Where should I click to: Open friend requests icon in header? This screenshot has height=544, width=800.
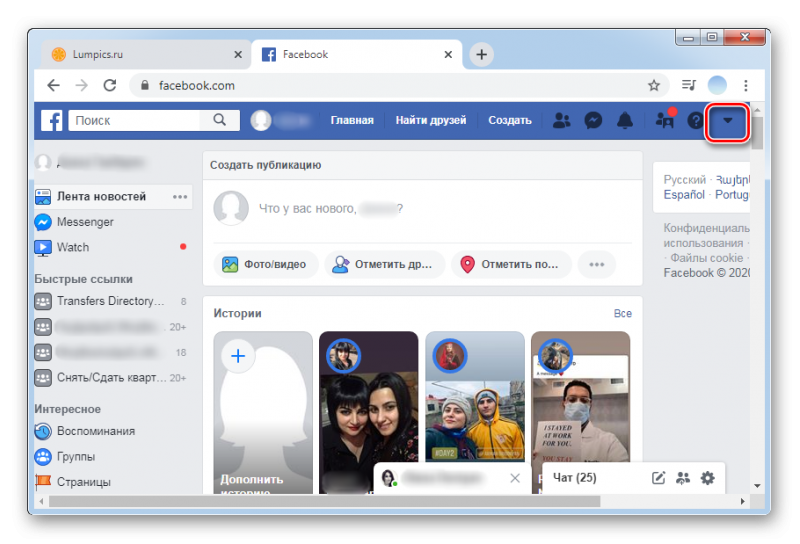click(x=561, y=120)
